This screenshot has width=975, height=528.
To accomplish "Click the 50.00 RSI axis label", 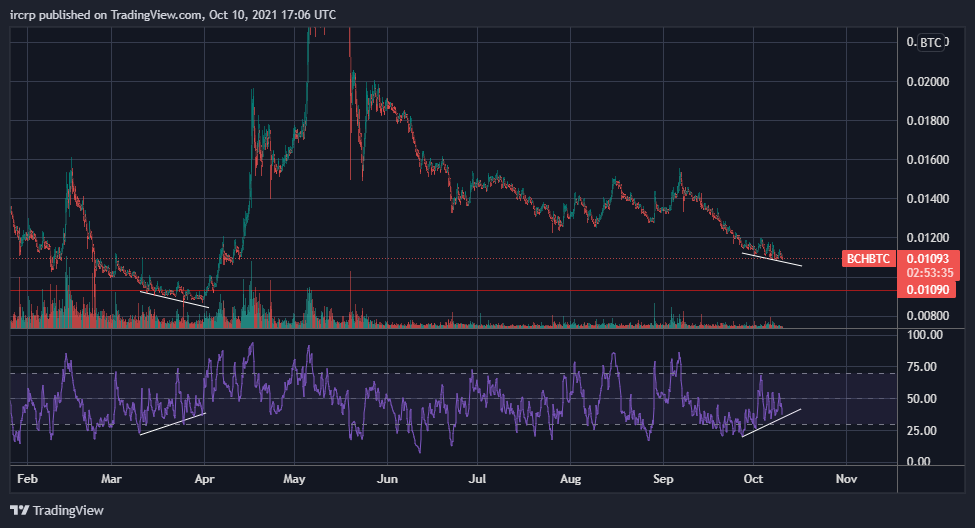I will pos(922,399).
